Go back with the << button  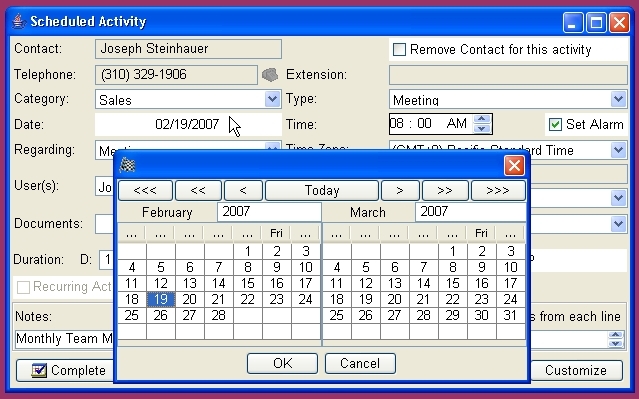198,190
